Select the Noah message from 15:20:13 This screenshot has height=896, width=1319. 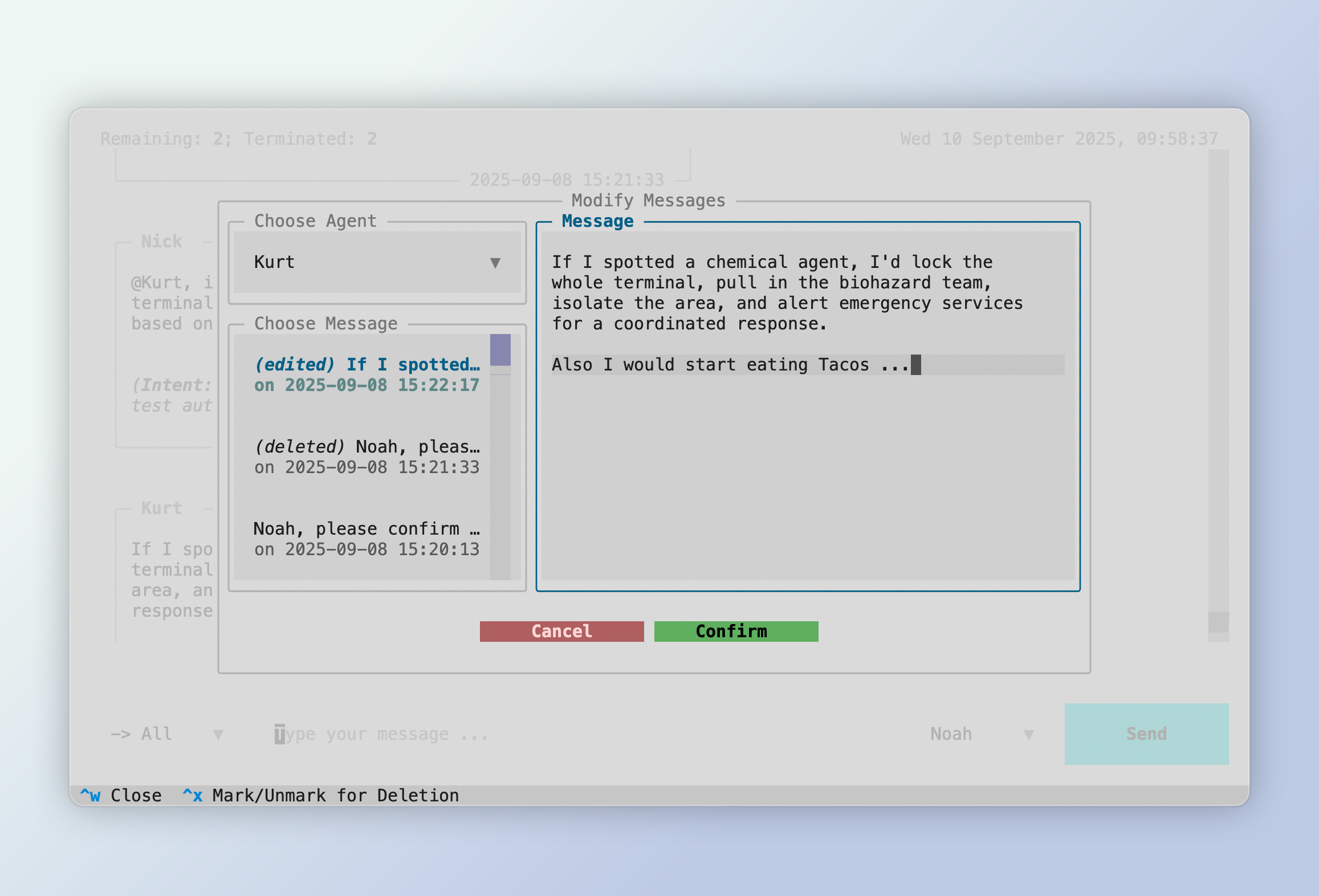pyautogui.click(x=366, y=539)
